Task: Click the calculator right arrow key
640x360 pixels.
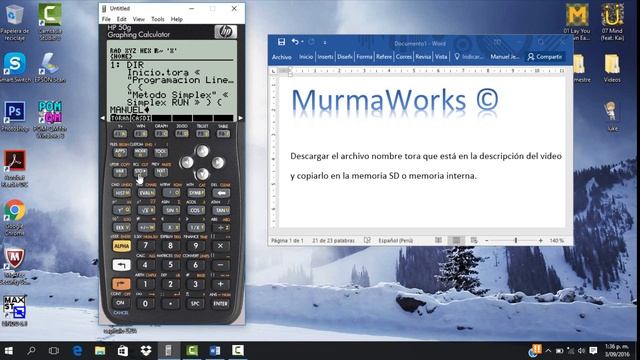Action: (218, 162)
